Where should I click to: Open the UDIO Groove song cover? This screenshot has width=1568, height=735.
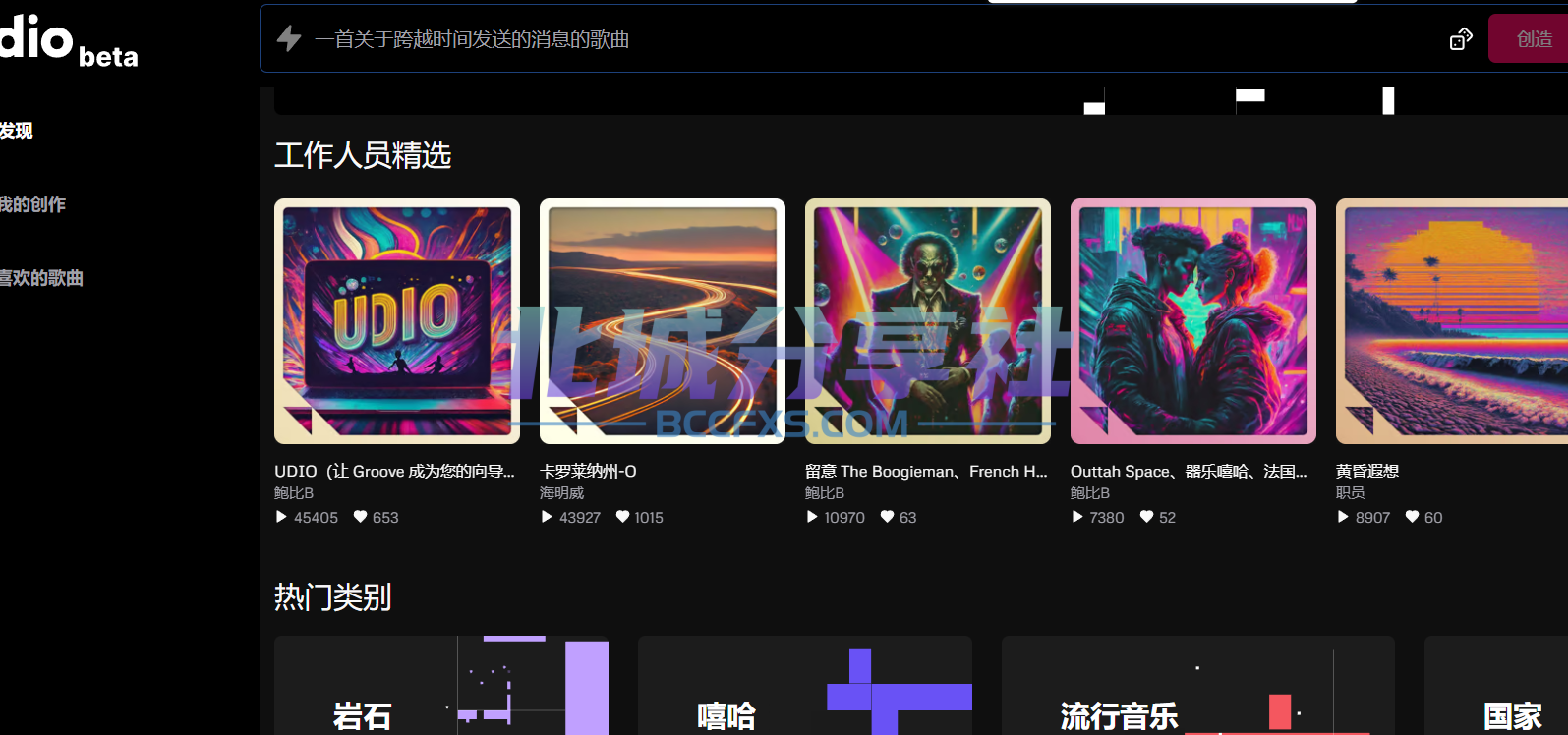point(397,321)
